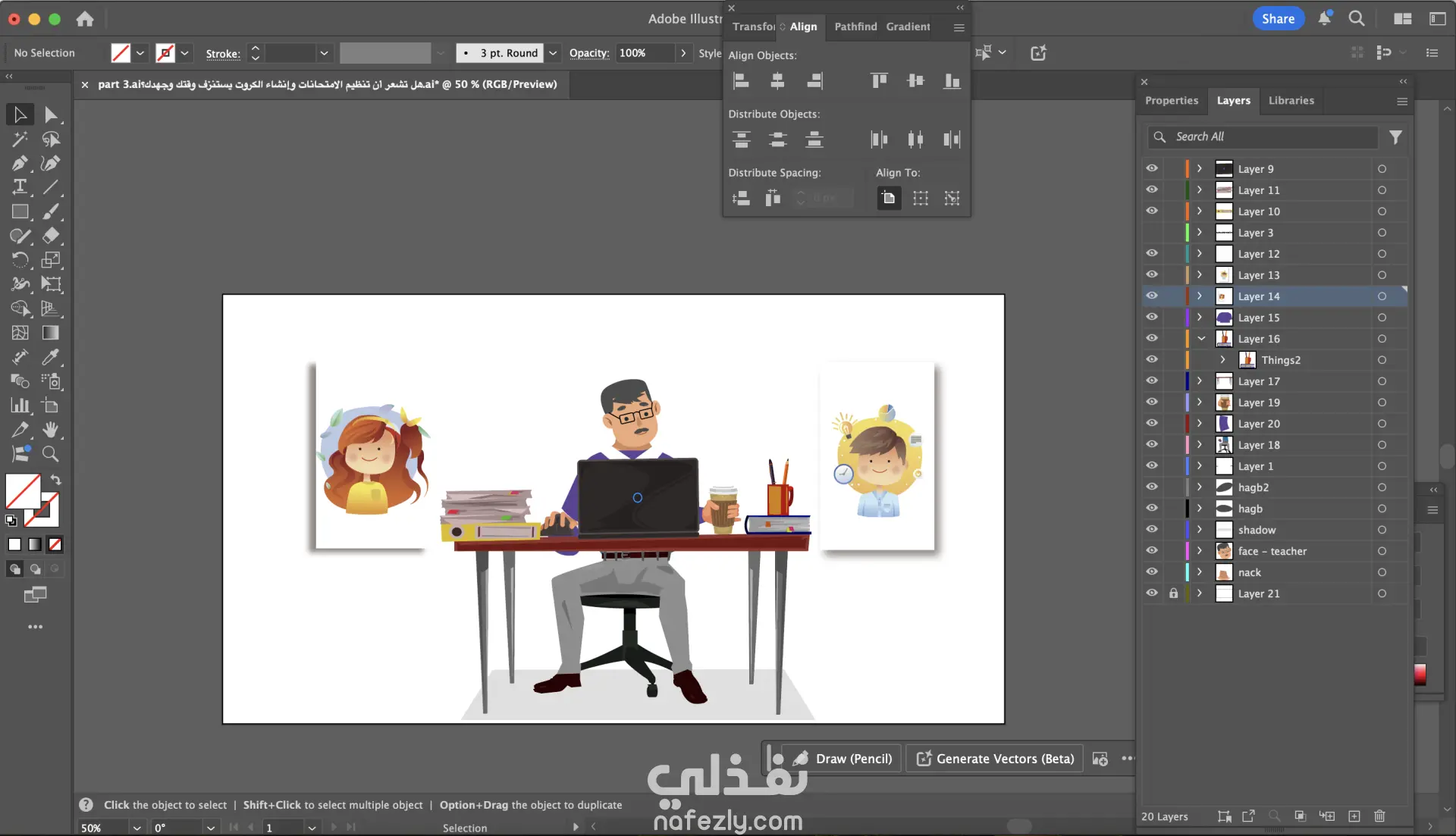Select the Hand tool
1456x836 pixels.
(50, 430)
